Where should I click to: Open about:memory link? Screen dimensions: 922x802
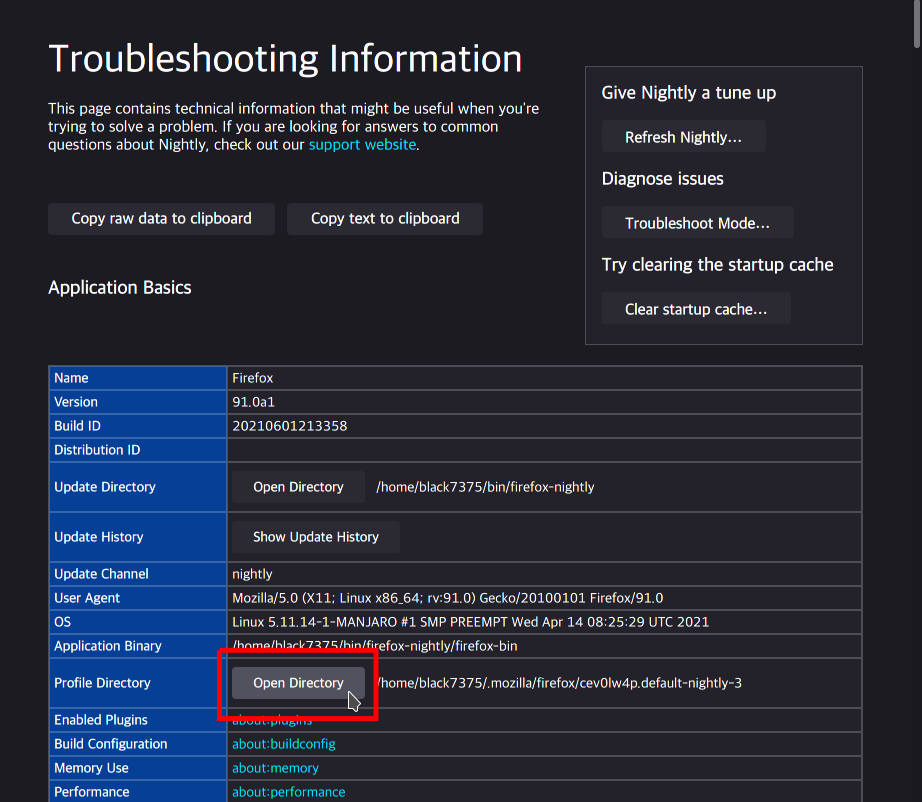pos(275,768)
